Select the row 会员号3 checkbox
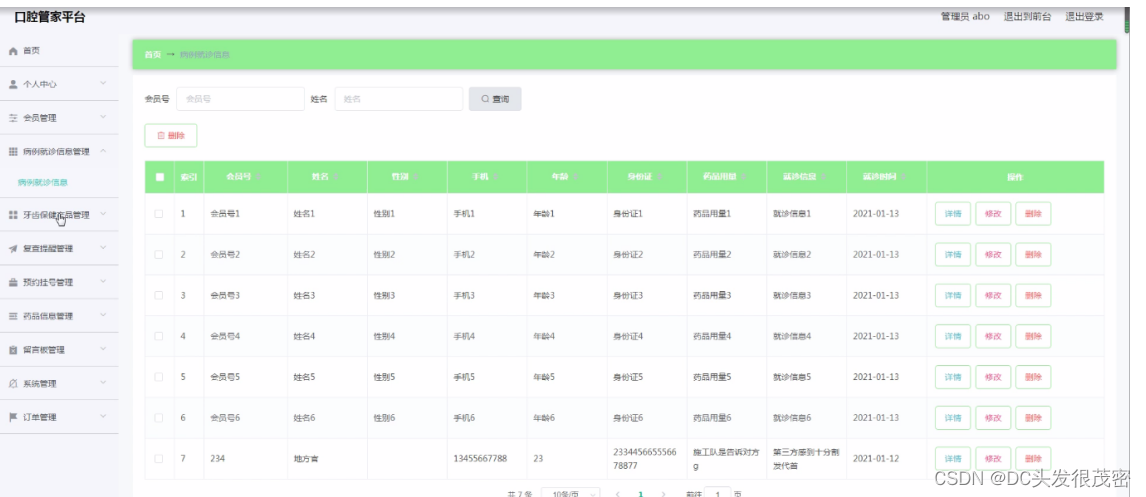Viewport: 1146px width, 497px height. pos(159,295)
